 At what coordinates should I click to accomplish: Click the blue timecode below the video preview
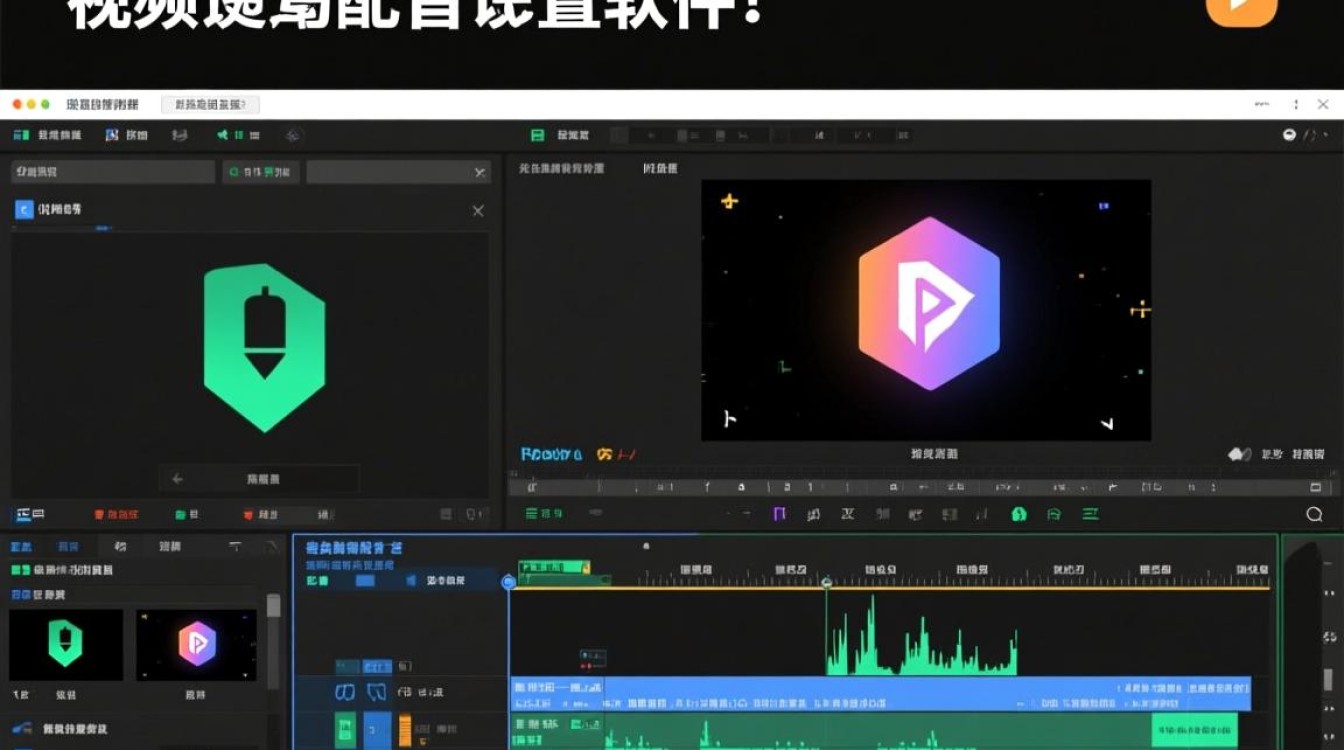click(551, 454)
